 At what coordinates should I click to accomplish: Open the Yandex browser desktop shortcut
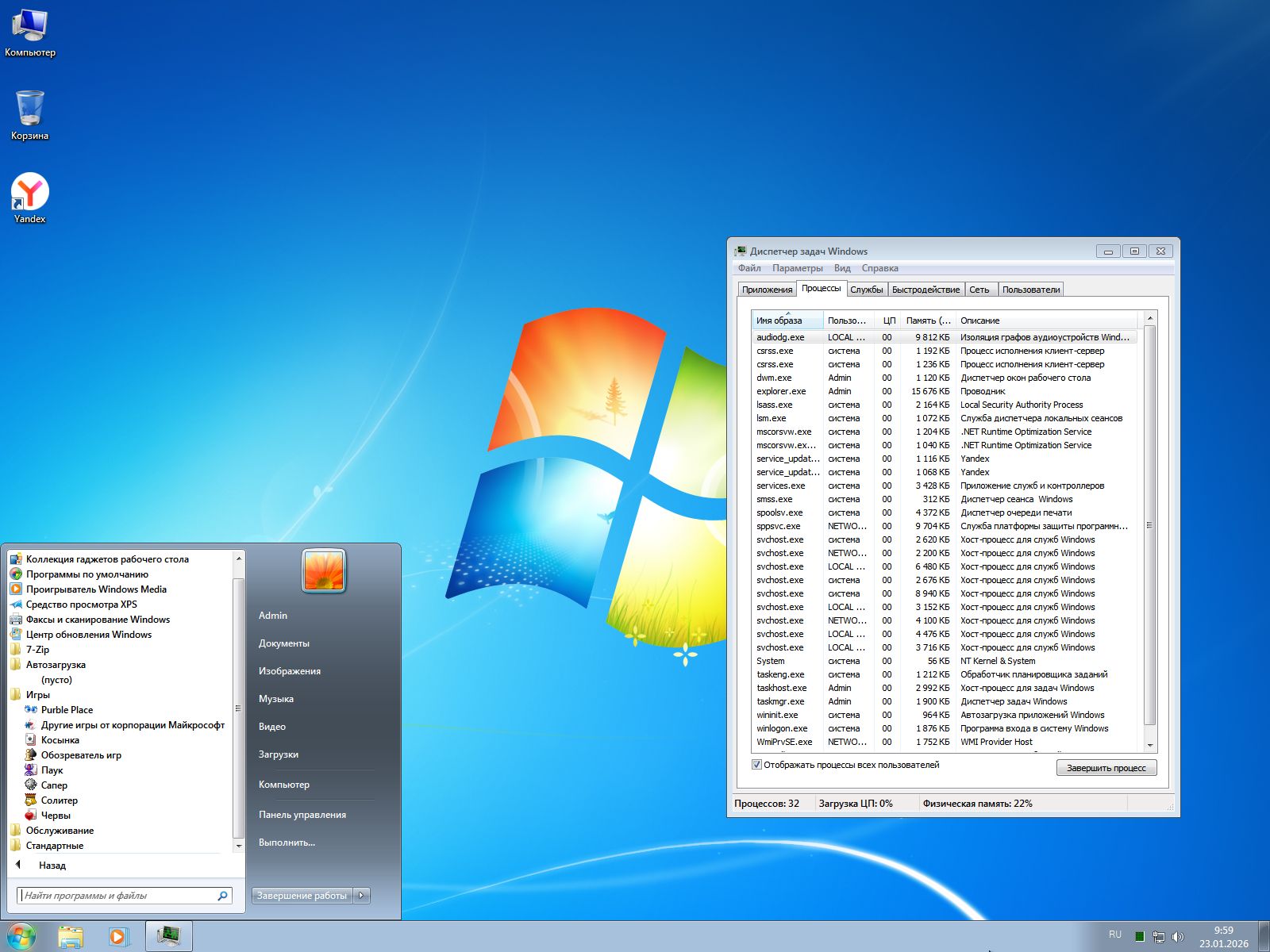(x=29, y=194)
